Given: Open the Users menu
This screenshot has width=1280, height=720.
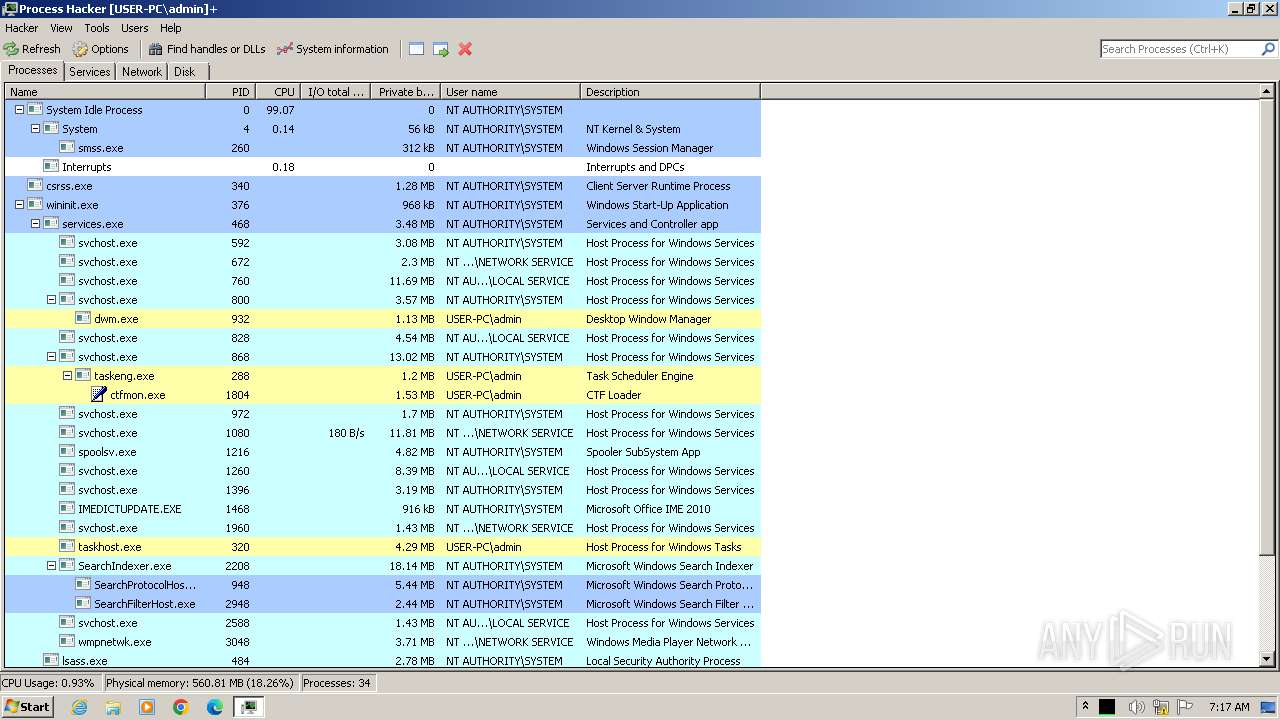Looking at the screenshot, I should (134, 28).
